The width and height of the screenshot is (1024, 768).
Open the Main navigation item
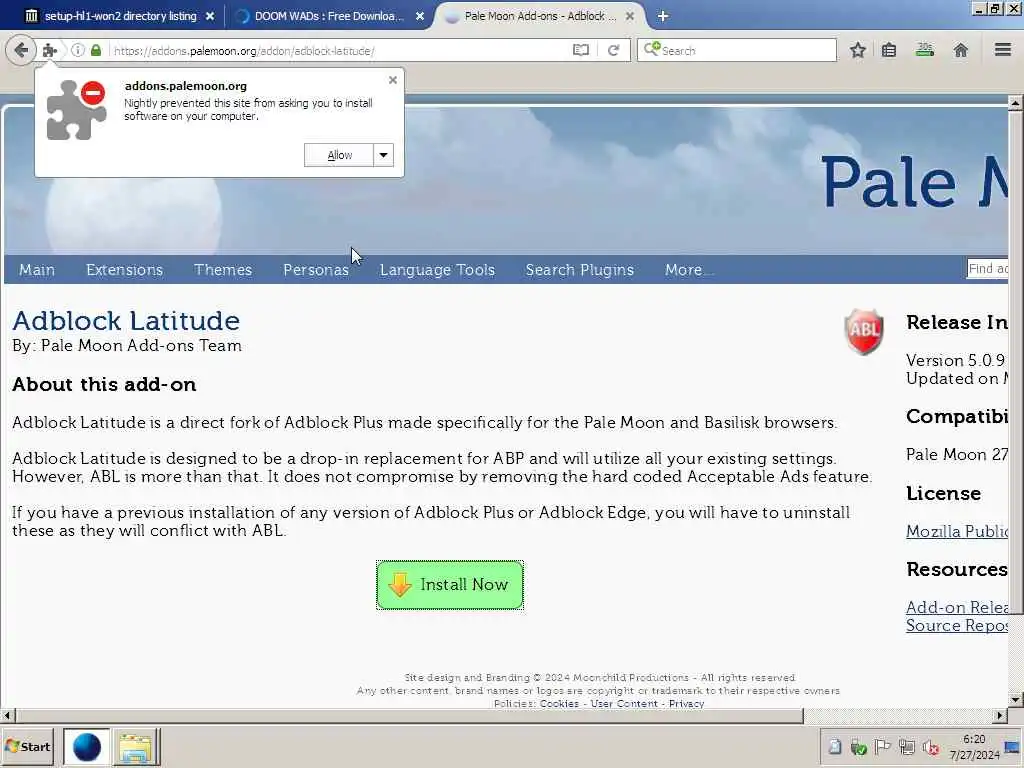point(37,270)
